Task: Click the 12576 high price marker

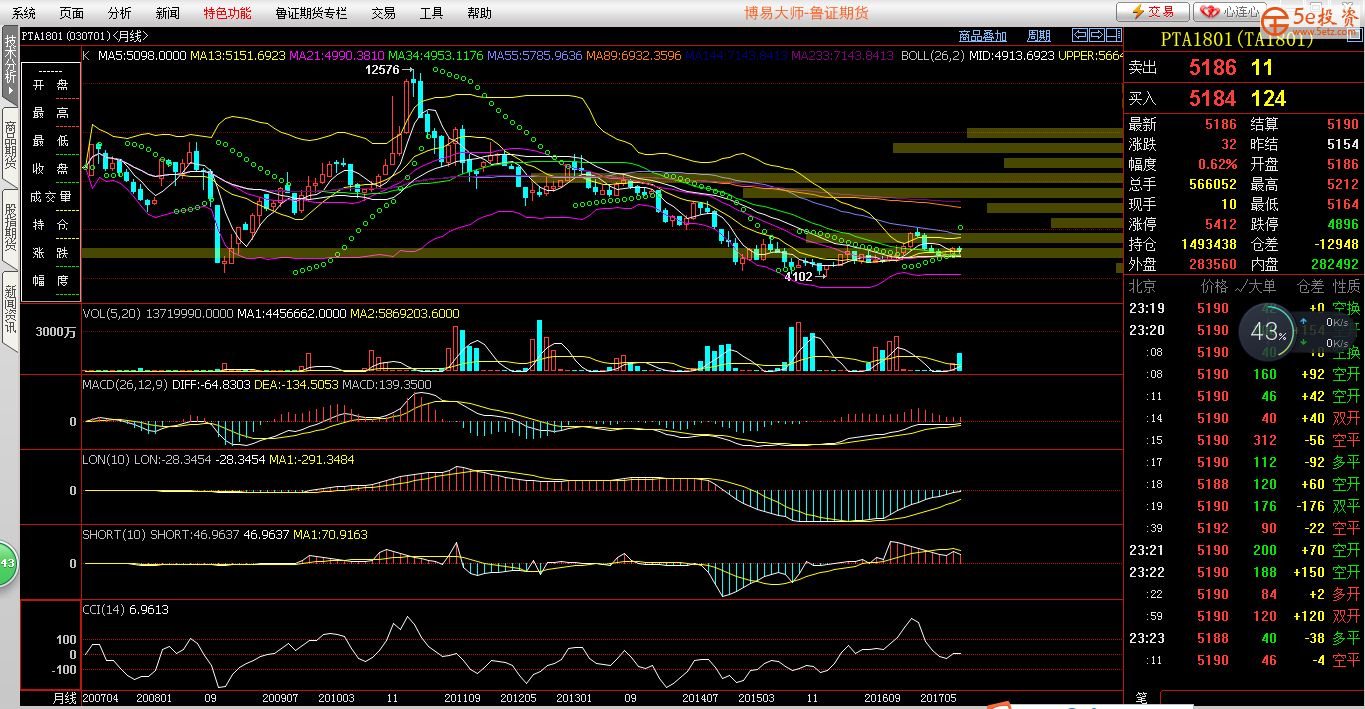Action: [x=383, y=70]
